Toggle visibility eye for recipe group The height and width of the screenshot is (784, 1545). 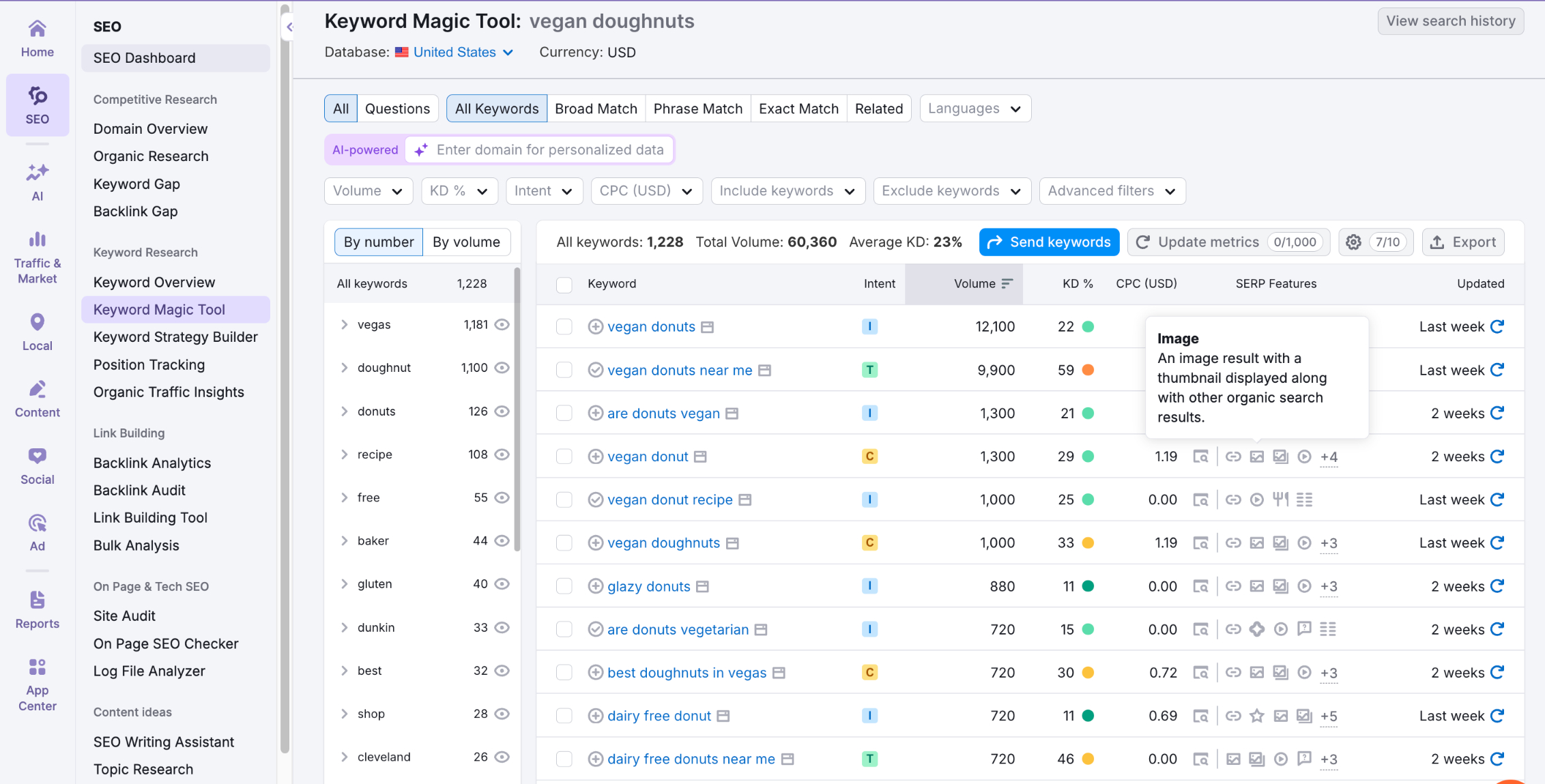coord(502,454)
